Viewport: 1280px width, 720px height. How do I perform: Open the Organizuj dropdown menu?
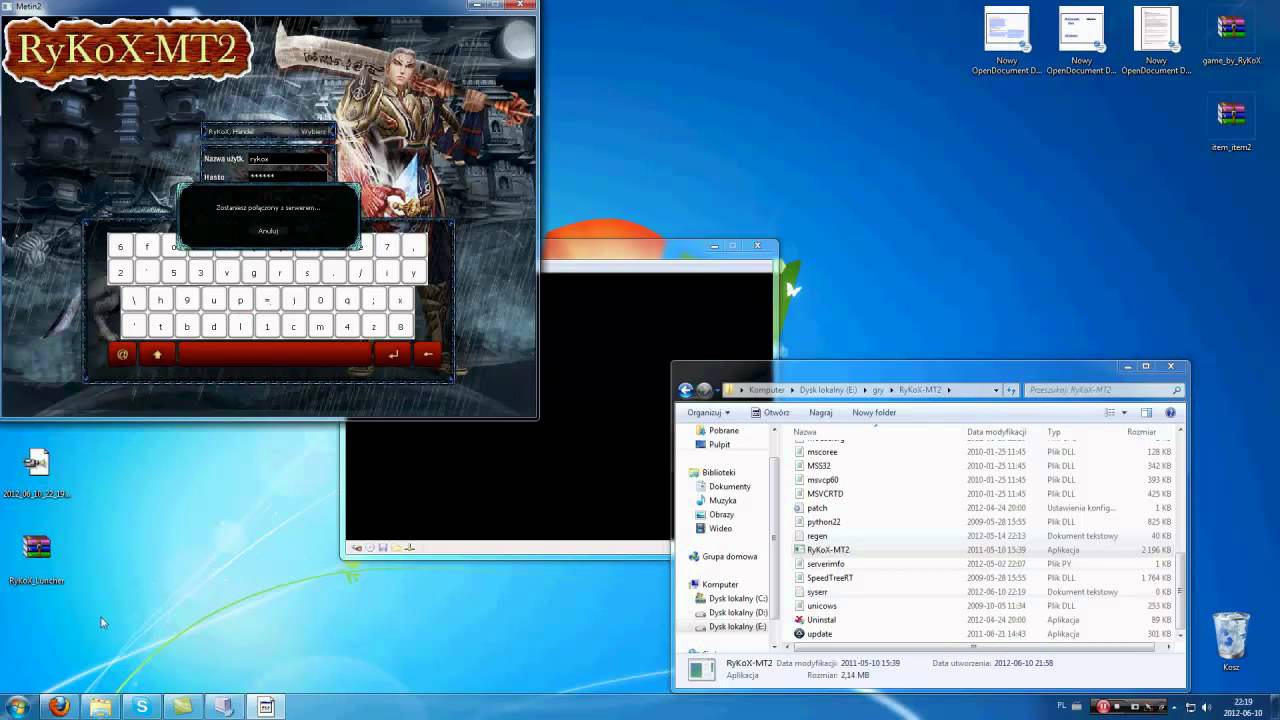point(708,412)
